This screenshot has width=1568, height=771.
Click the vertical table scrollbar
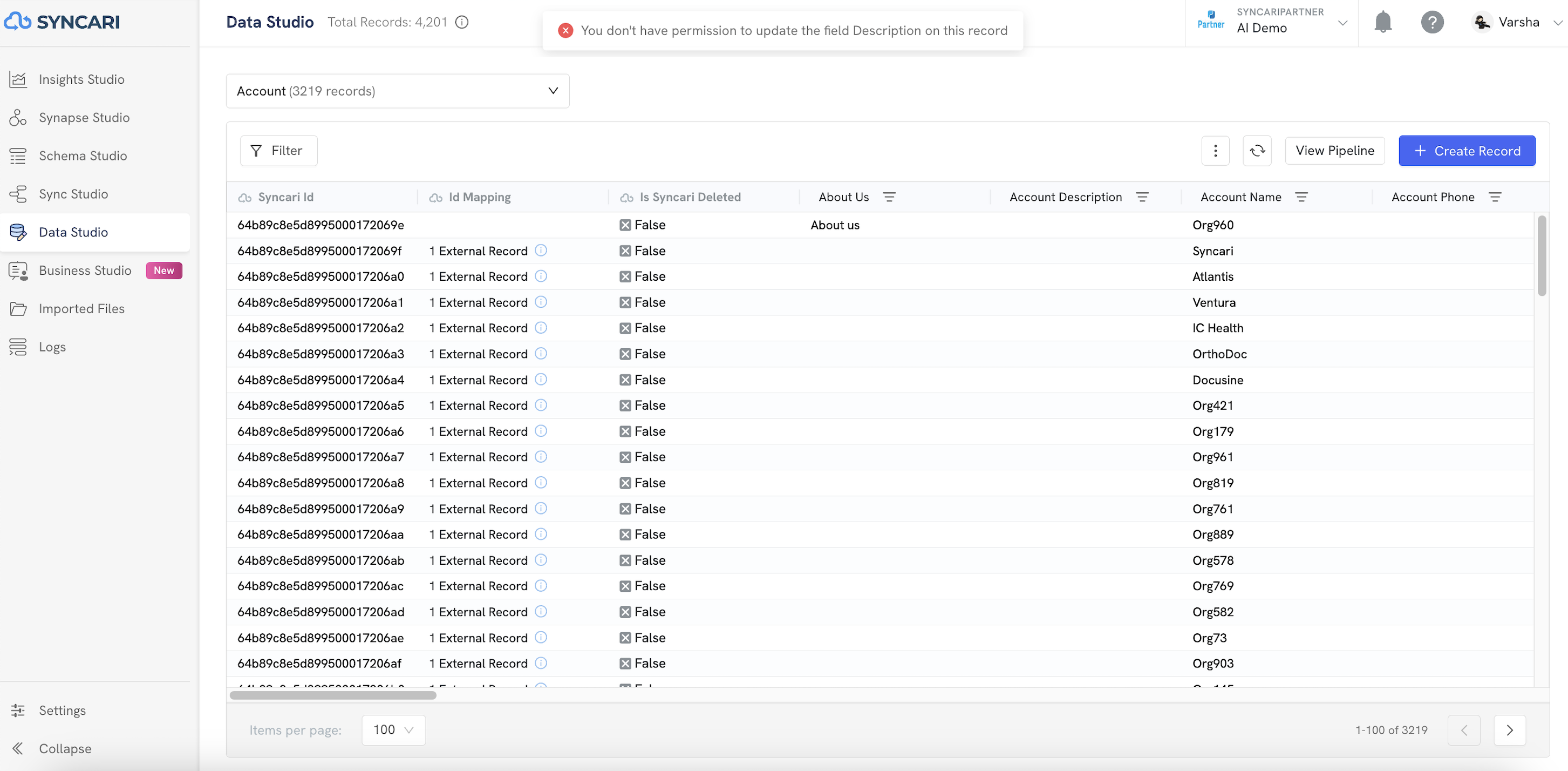[1542, 256]
